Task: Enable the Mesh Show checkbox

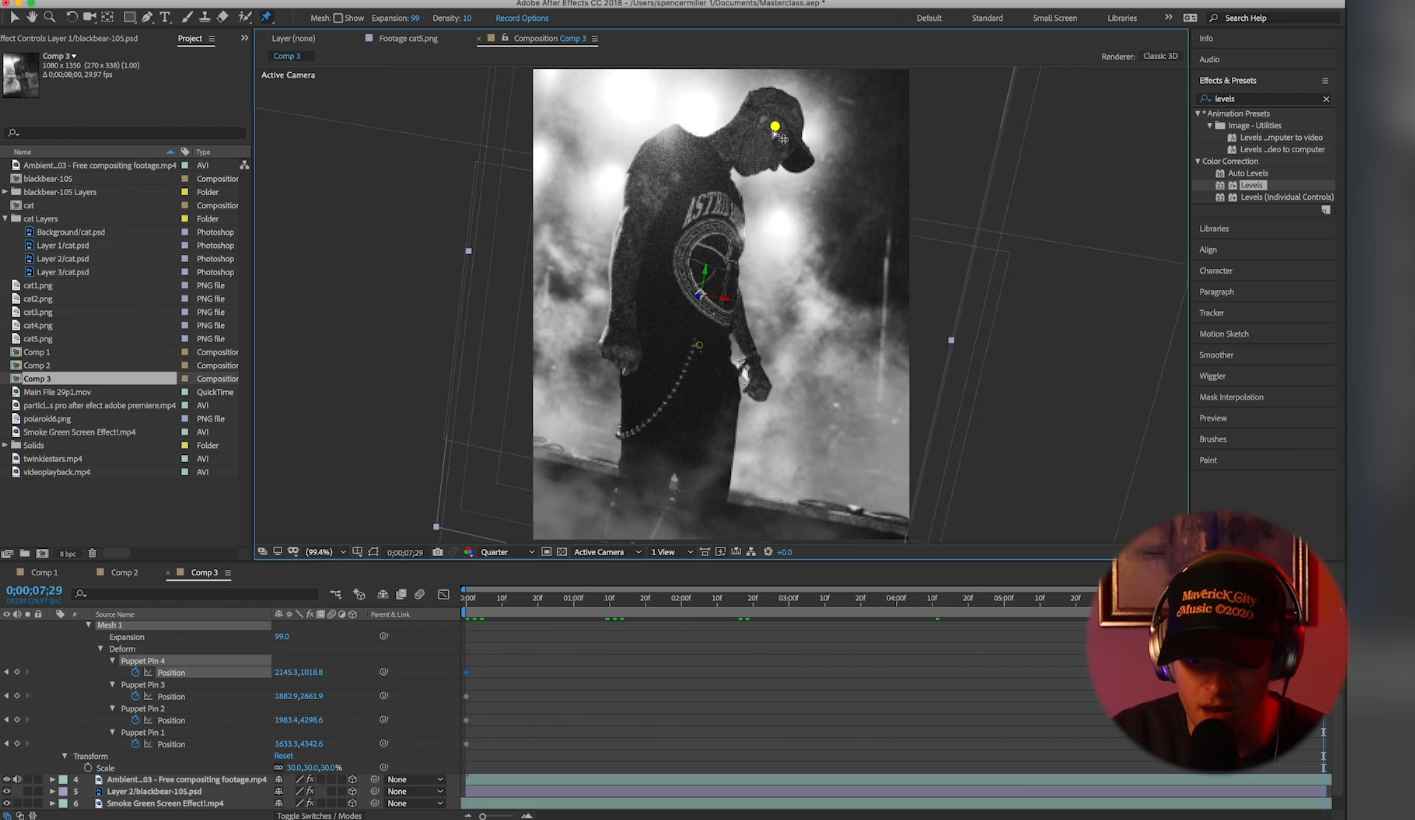Action: 338,18
